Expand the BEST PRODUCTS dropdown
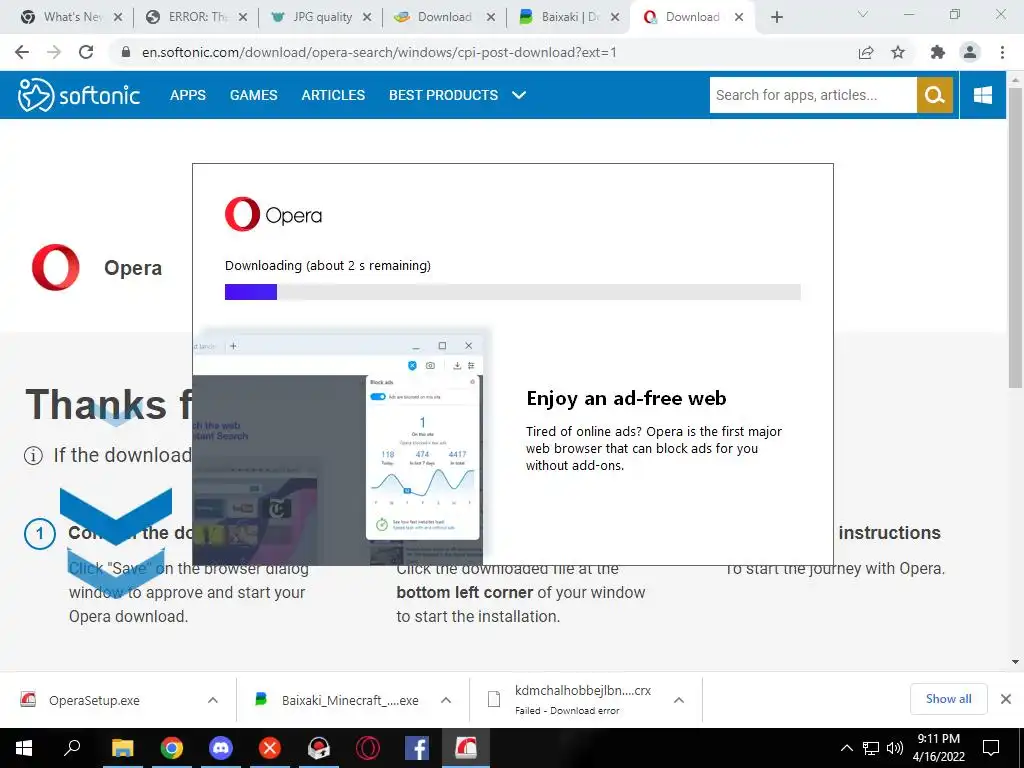 point(457,95)
